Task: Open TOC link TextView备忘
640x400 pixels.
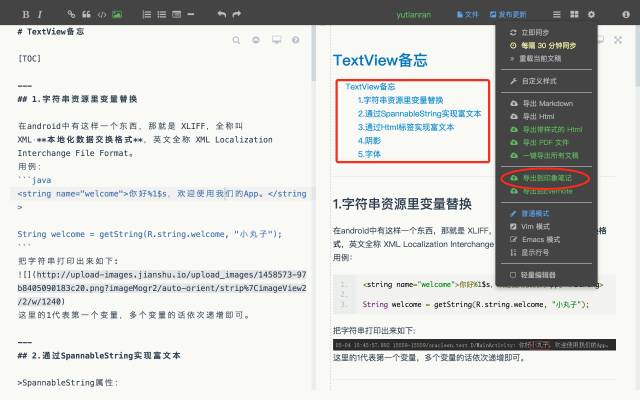Action: tap(370, 87)
